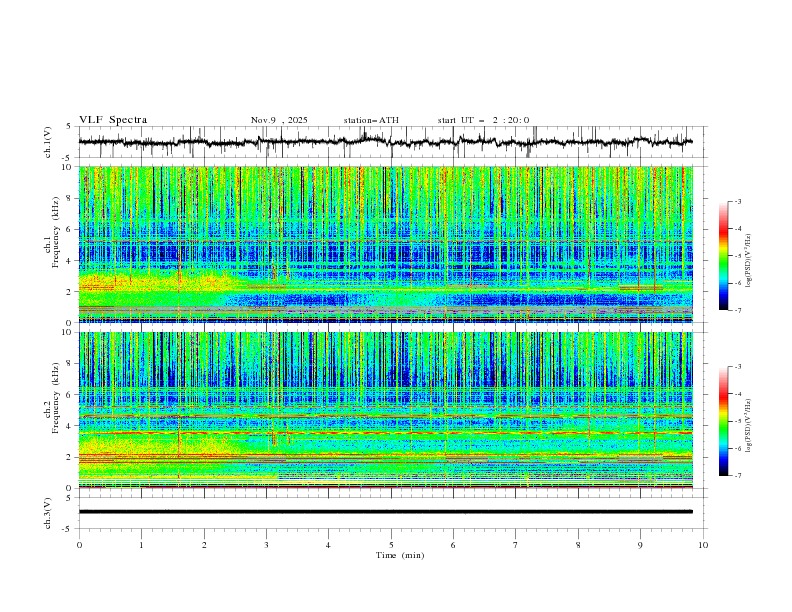Screen dimensions: 792x612
Task: Click the "-7" tick on ch.2 colorbar
Action: (738, 476)
